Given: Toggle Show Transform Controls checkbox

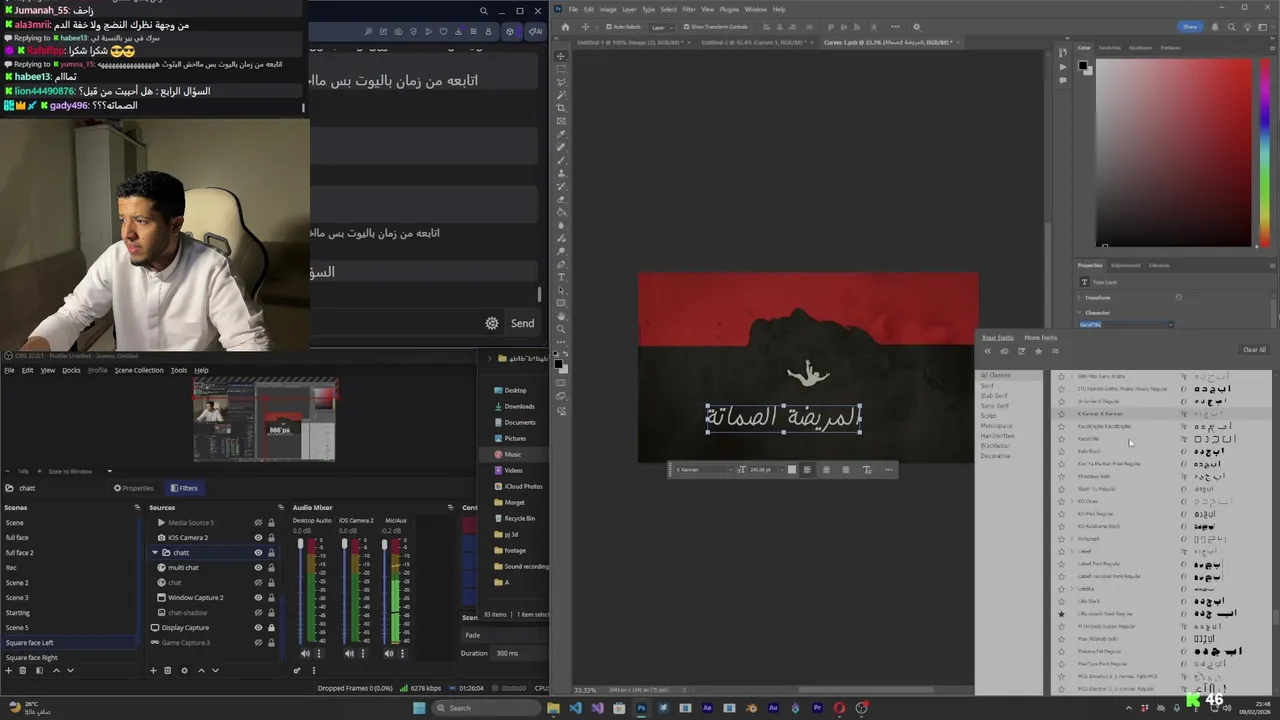Looking at the screenshot, I should tap(686, 27).
